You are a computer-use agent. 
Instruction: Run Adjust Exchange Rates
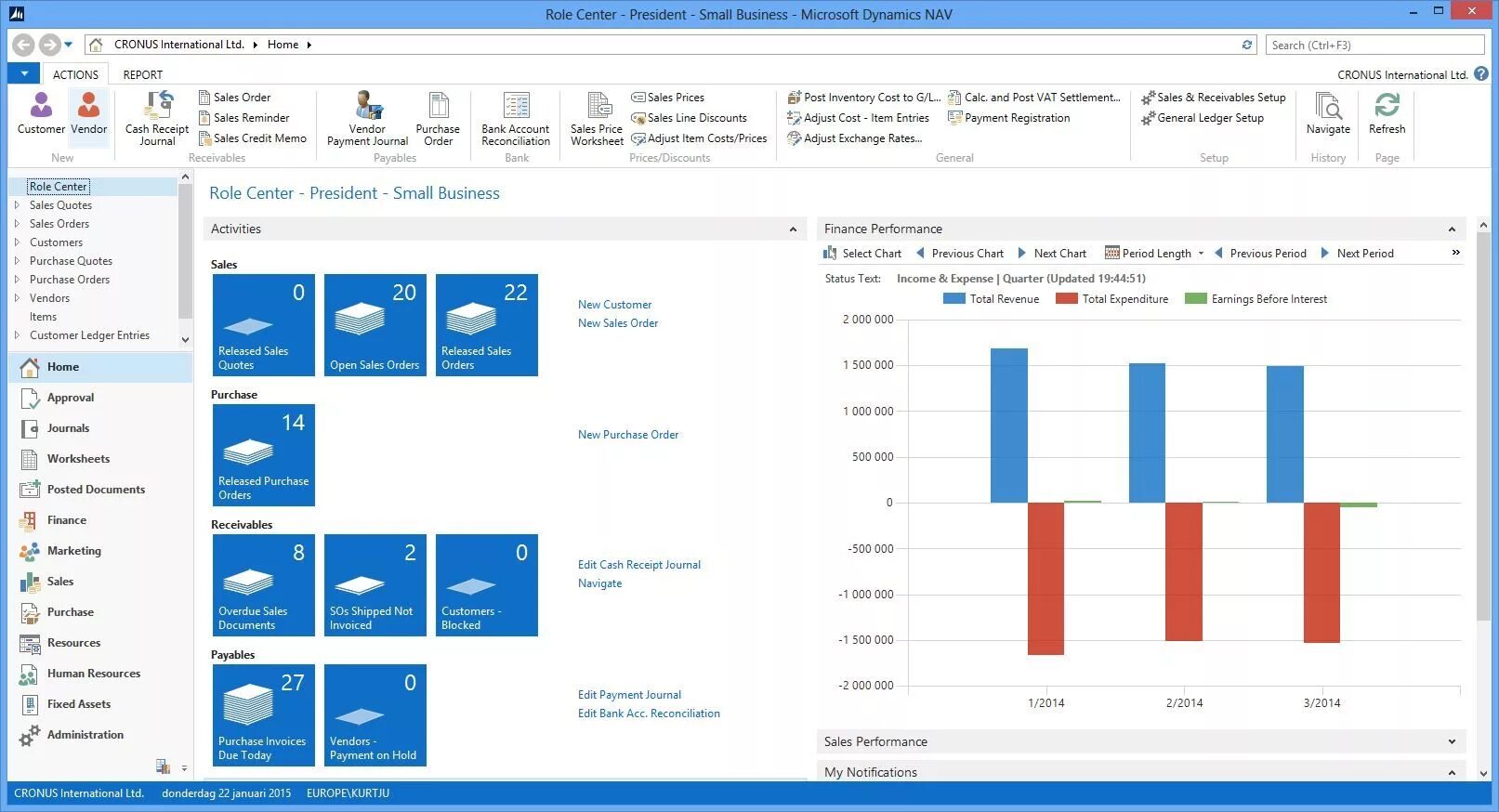[x=855, y=138]
